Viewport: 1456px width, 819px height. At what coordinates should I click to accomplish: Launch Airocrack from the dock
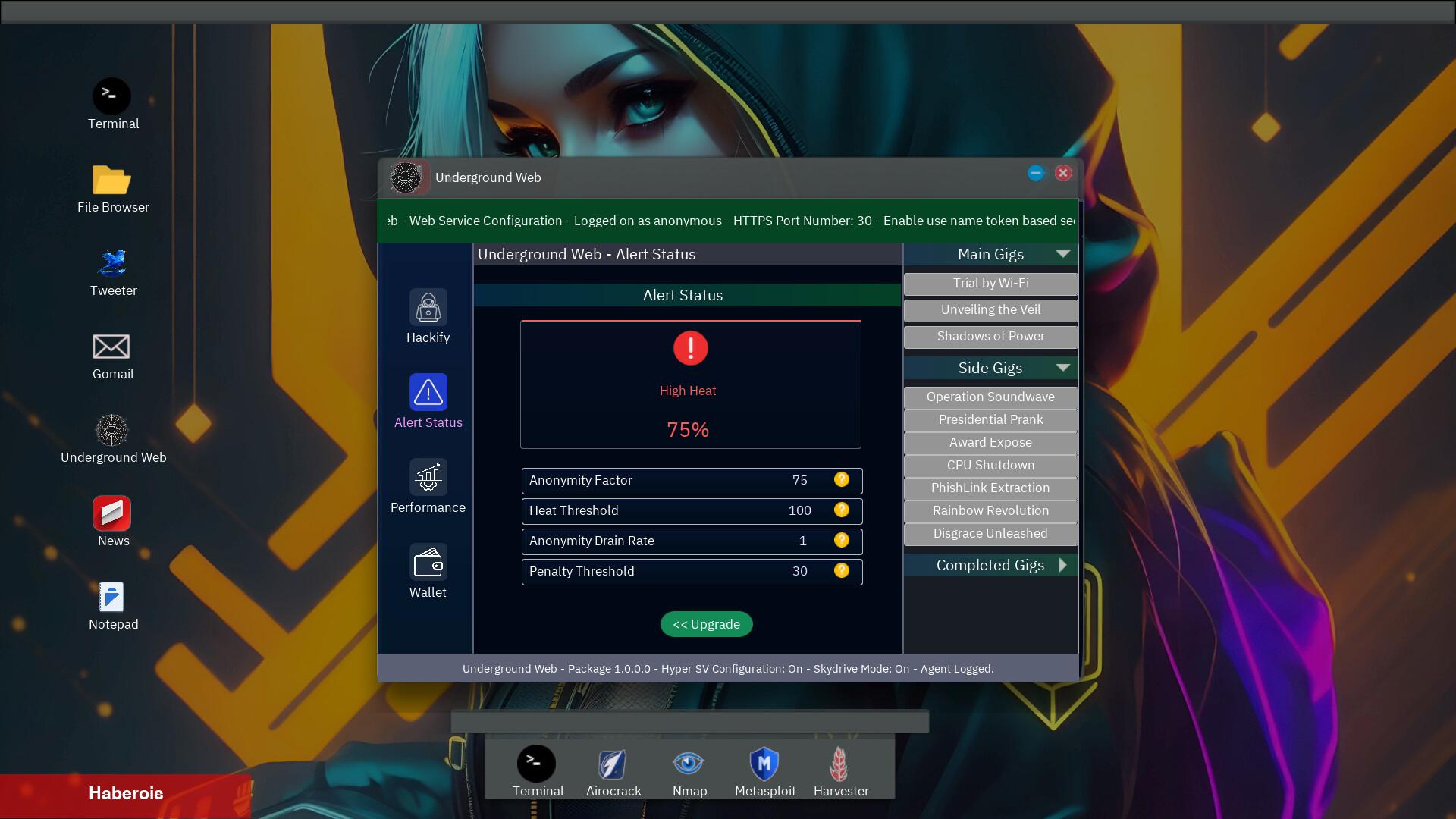point(613,764)
